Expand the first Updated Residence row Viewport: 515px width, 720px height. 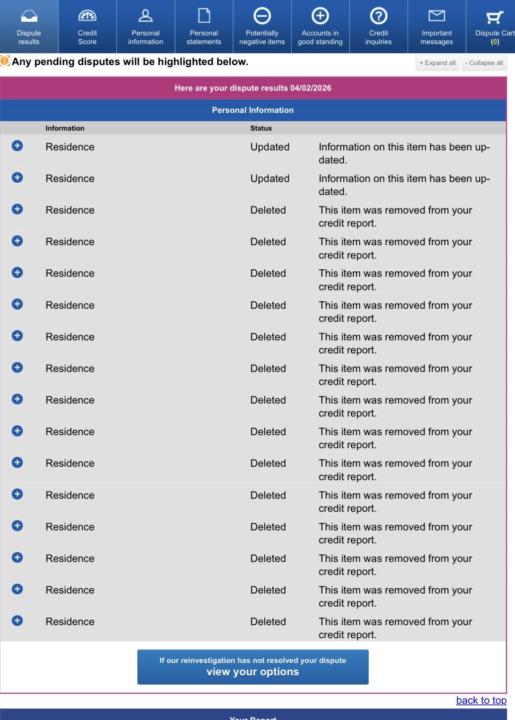17,146
